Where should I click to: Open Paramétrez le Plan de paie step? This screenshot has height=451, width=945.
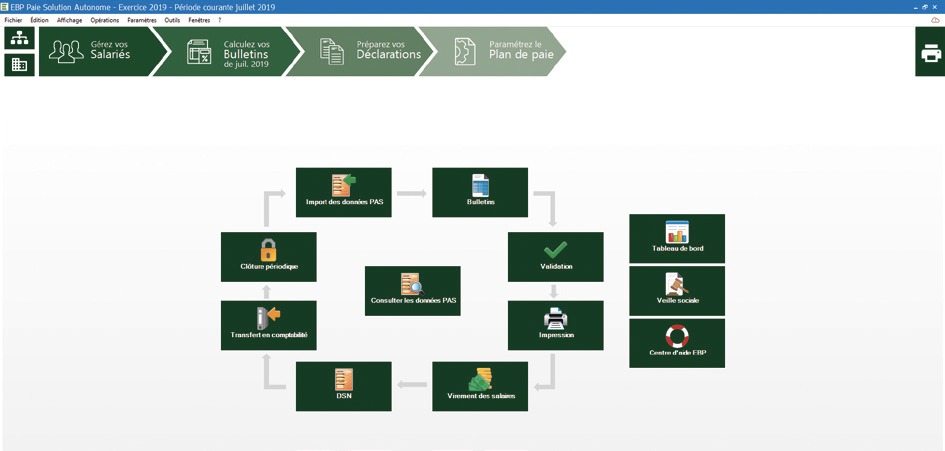coord(493,51)
